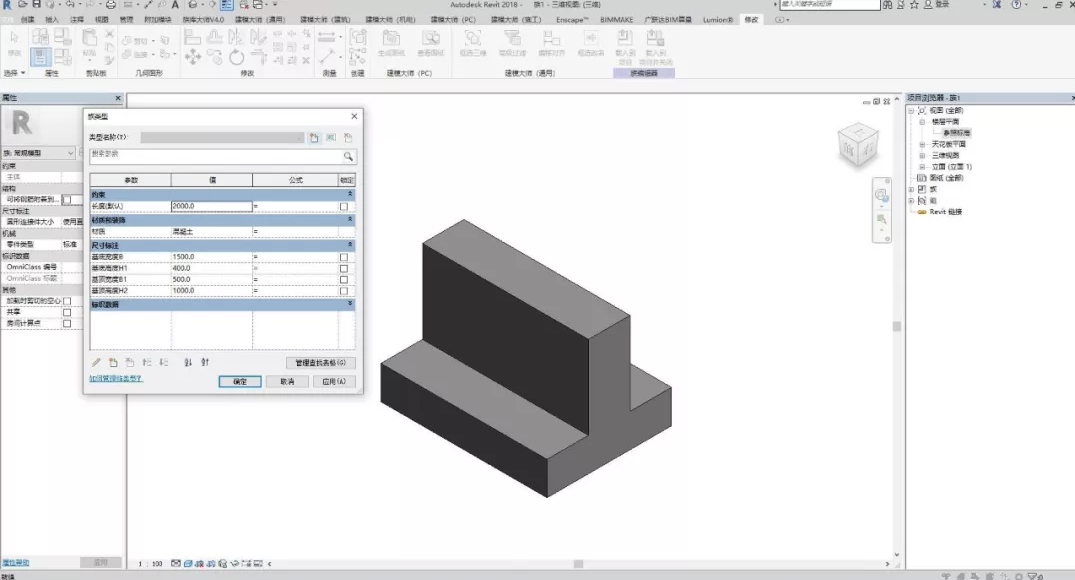Click the Move tool icon in ribbon

coord(193,58)
